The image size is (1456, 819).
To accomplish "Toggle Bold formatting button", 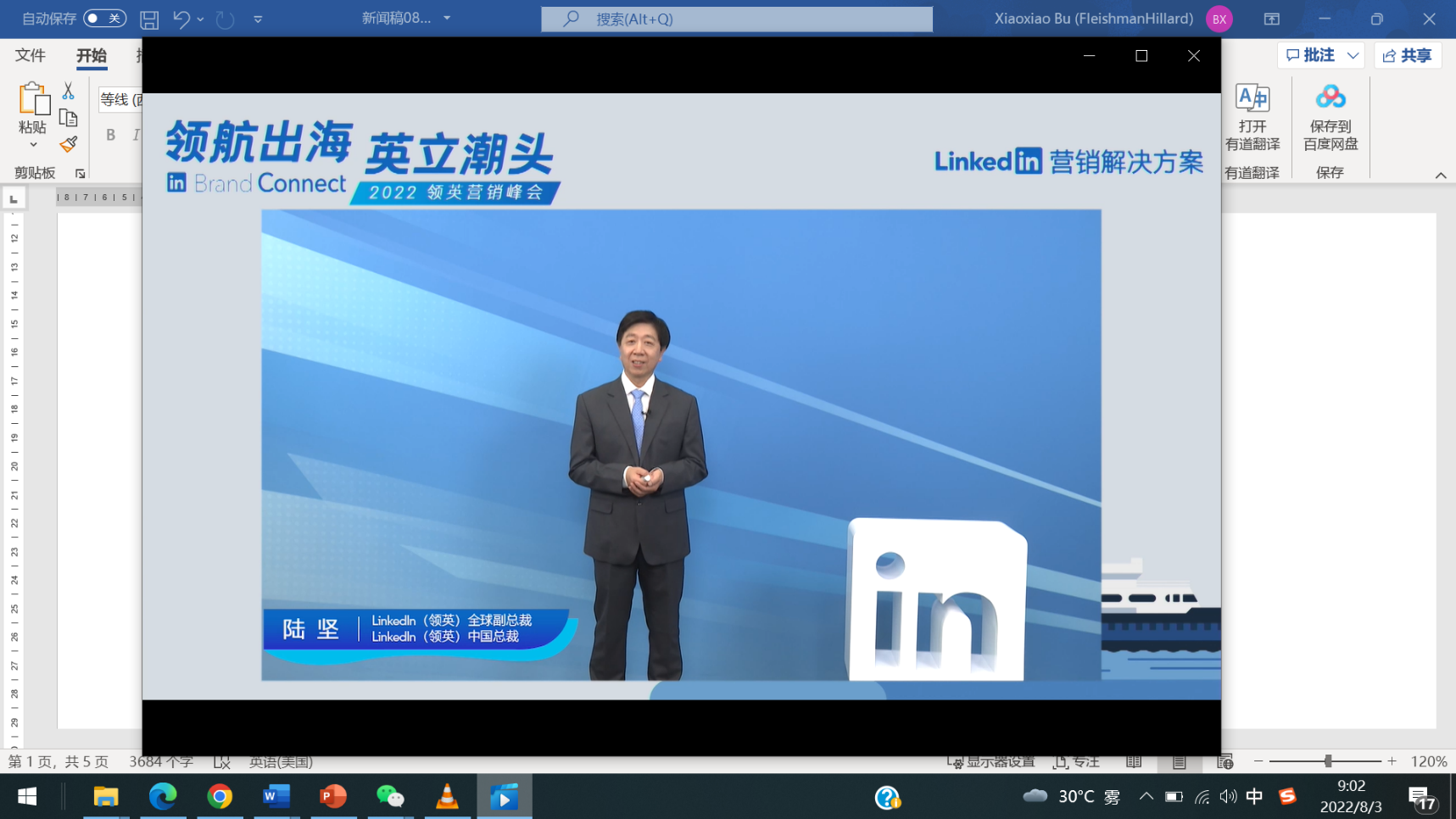I will (x=110, y=135).
